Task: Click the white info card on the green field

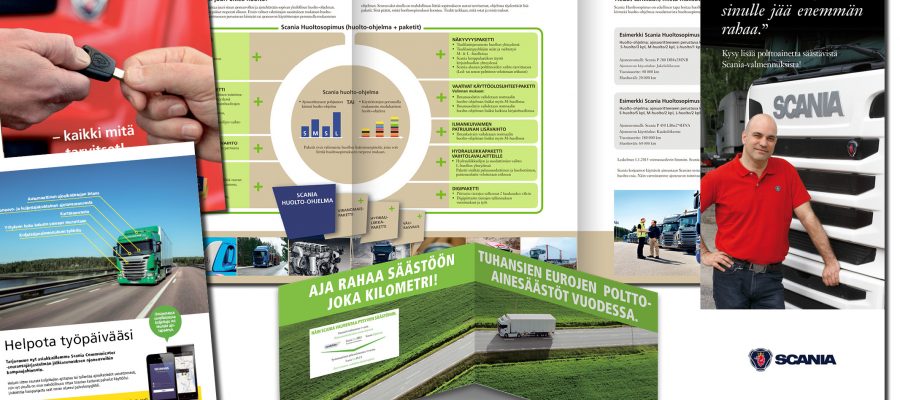Action: click(354, 343)
